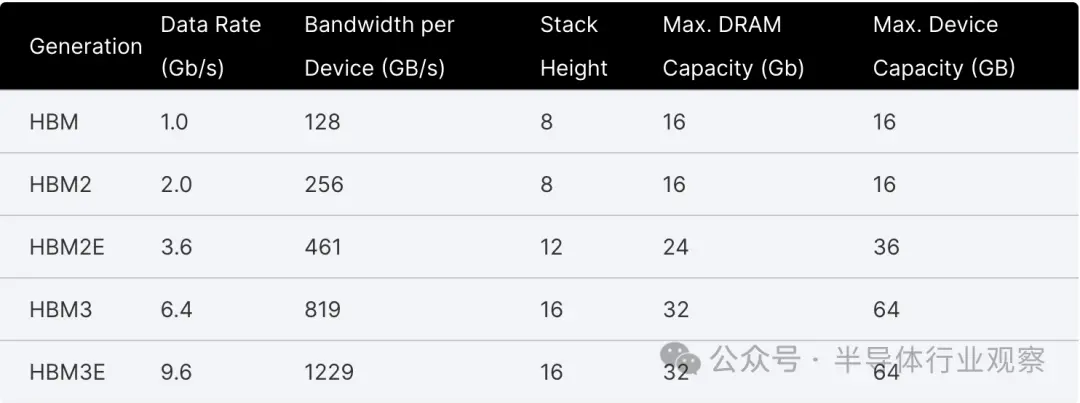This screenshot has height=403, width=1080.
Task: Select the Generation column header
Action: pos(85,46)
